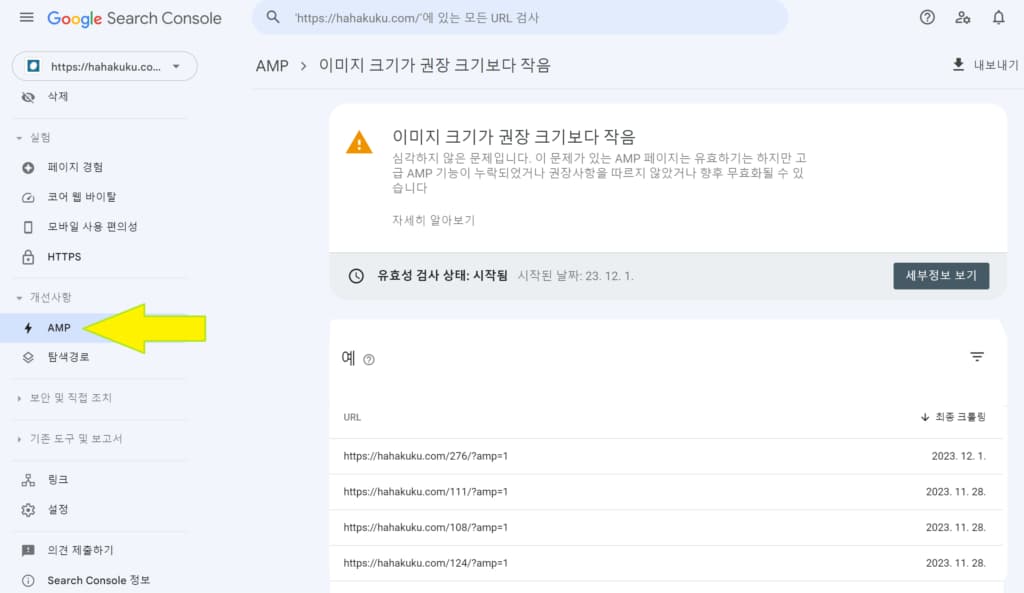
Task: Click help icon beside the 예 heading
Action: [x=369, y=359]
